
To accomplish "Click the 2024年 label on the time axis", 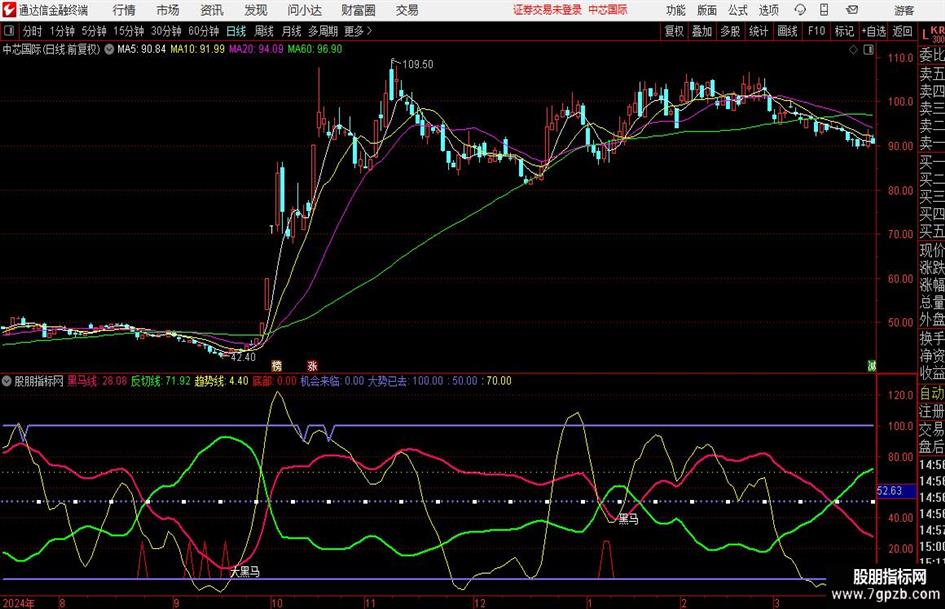I will click(x=19, y=603).
